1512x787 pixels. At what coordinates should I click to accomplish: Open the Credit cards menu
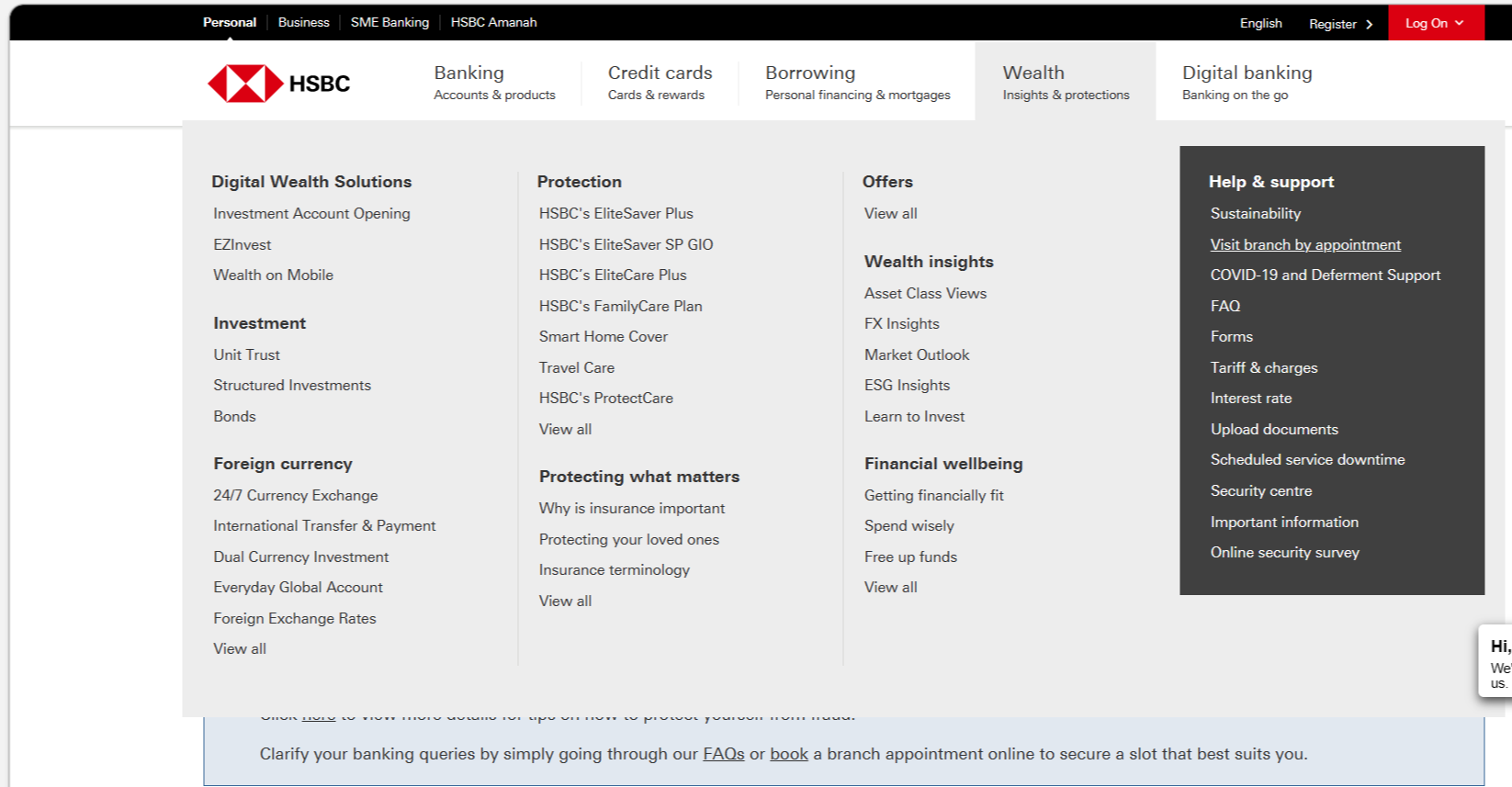coord(660,82)
